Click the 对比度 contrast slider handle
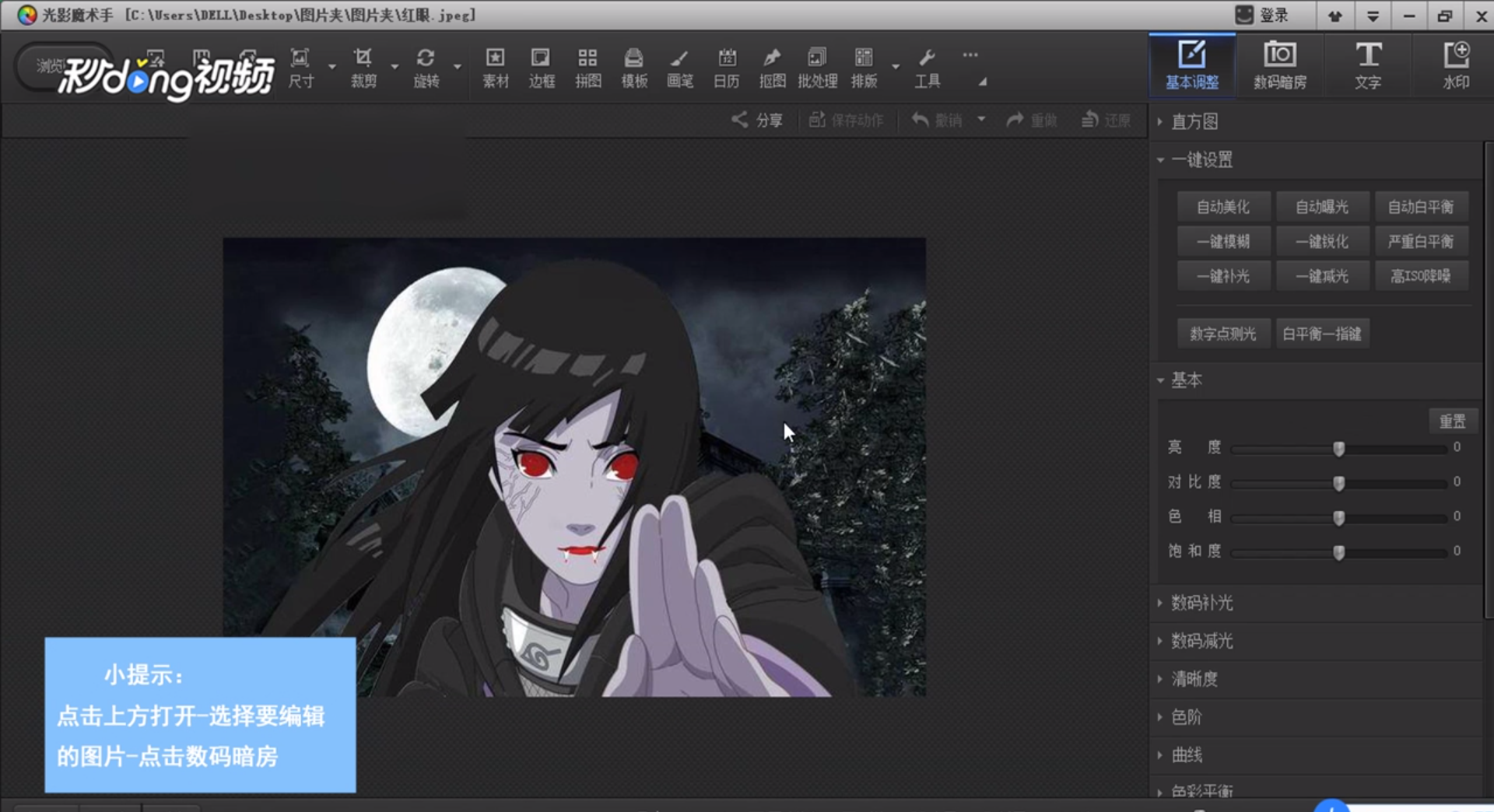1494x812 pixels. 1338,483
